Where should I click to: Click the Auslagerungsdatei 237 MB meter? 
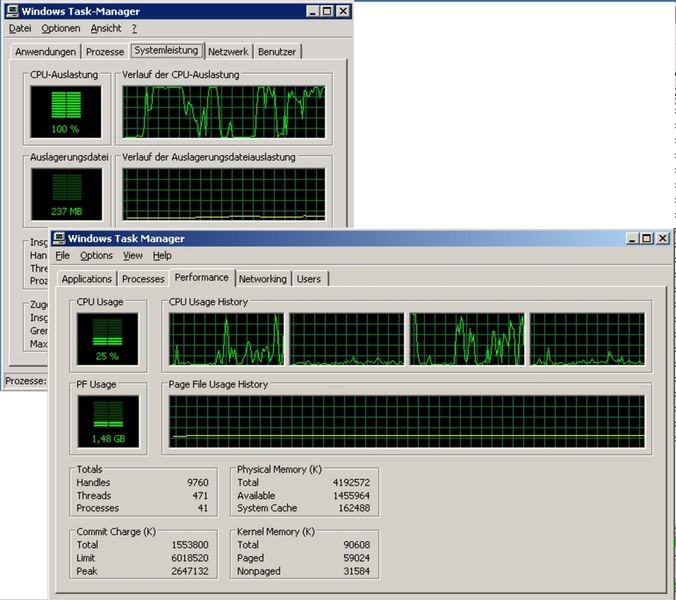click(x=66, y=194)
